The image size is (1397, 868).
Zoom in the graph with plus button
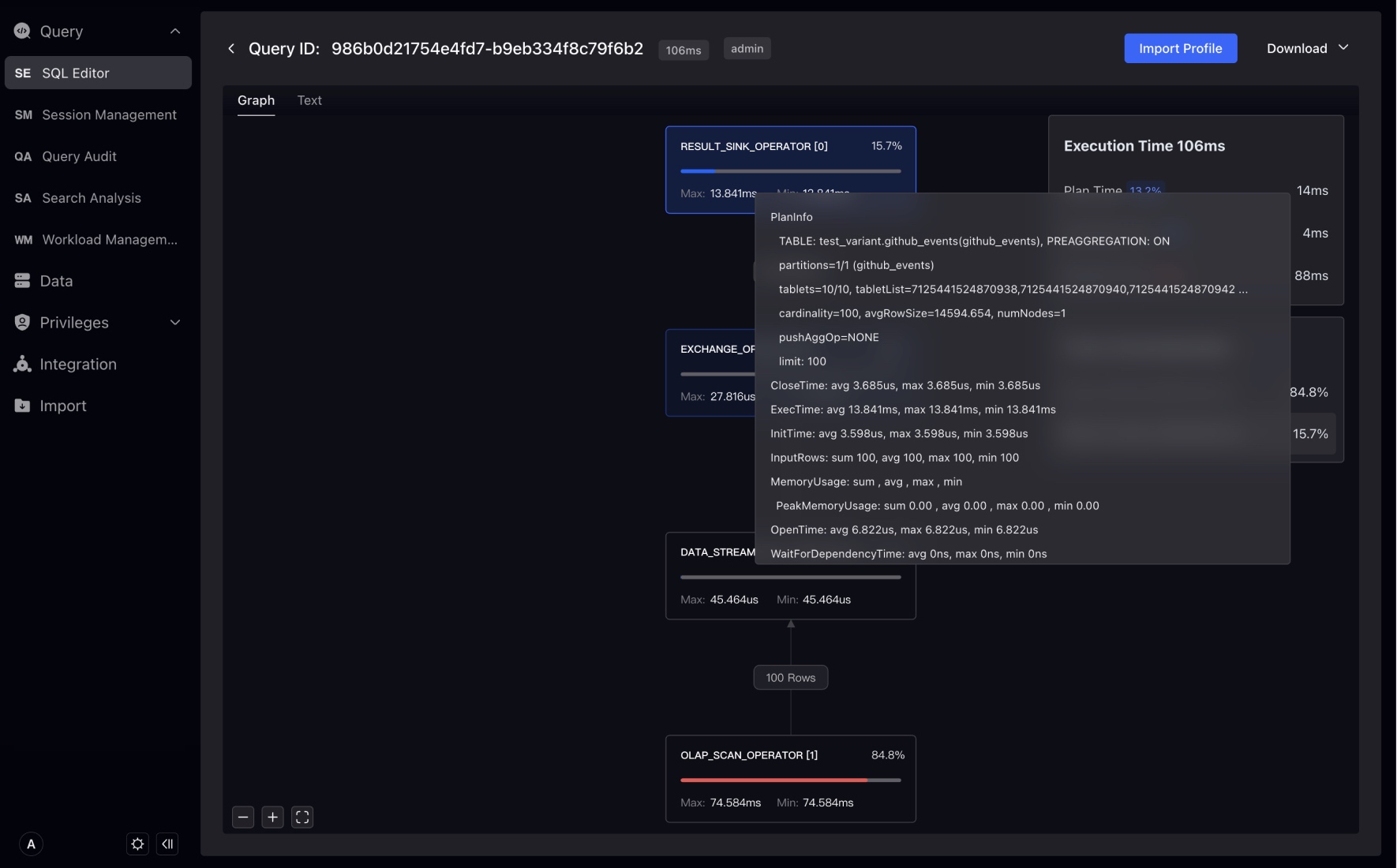click(x=272, y=817)
